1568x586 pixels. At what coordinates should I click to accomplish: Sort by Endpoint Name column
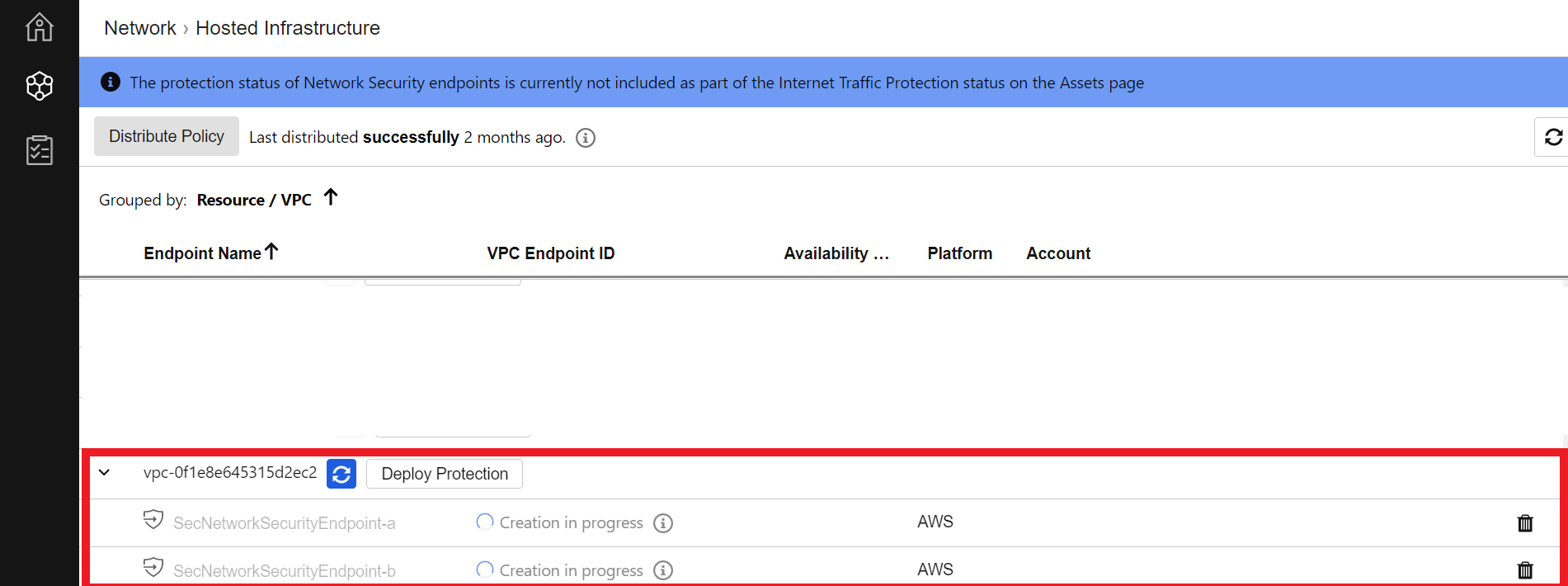point(202,253)
